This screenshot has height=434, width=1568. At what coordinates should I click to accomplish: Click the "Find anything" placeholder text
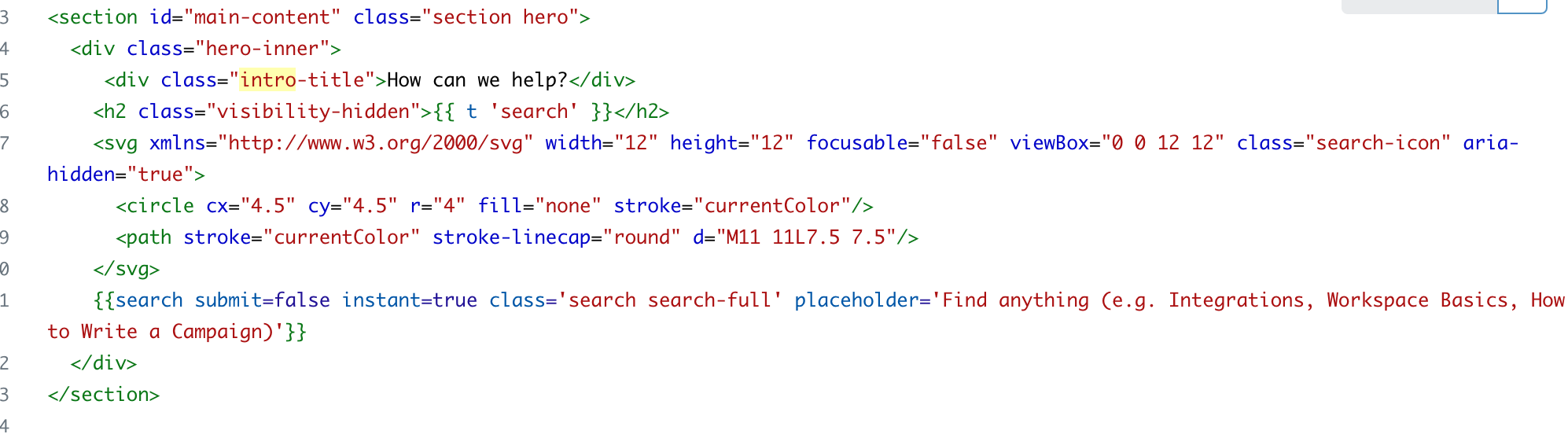pyautogui.click(x=1015, y=300)
